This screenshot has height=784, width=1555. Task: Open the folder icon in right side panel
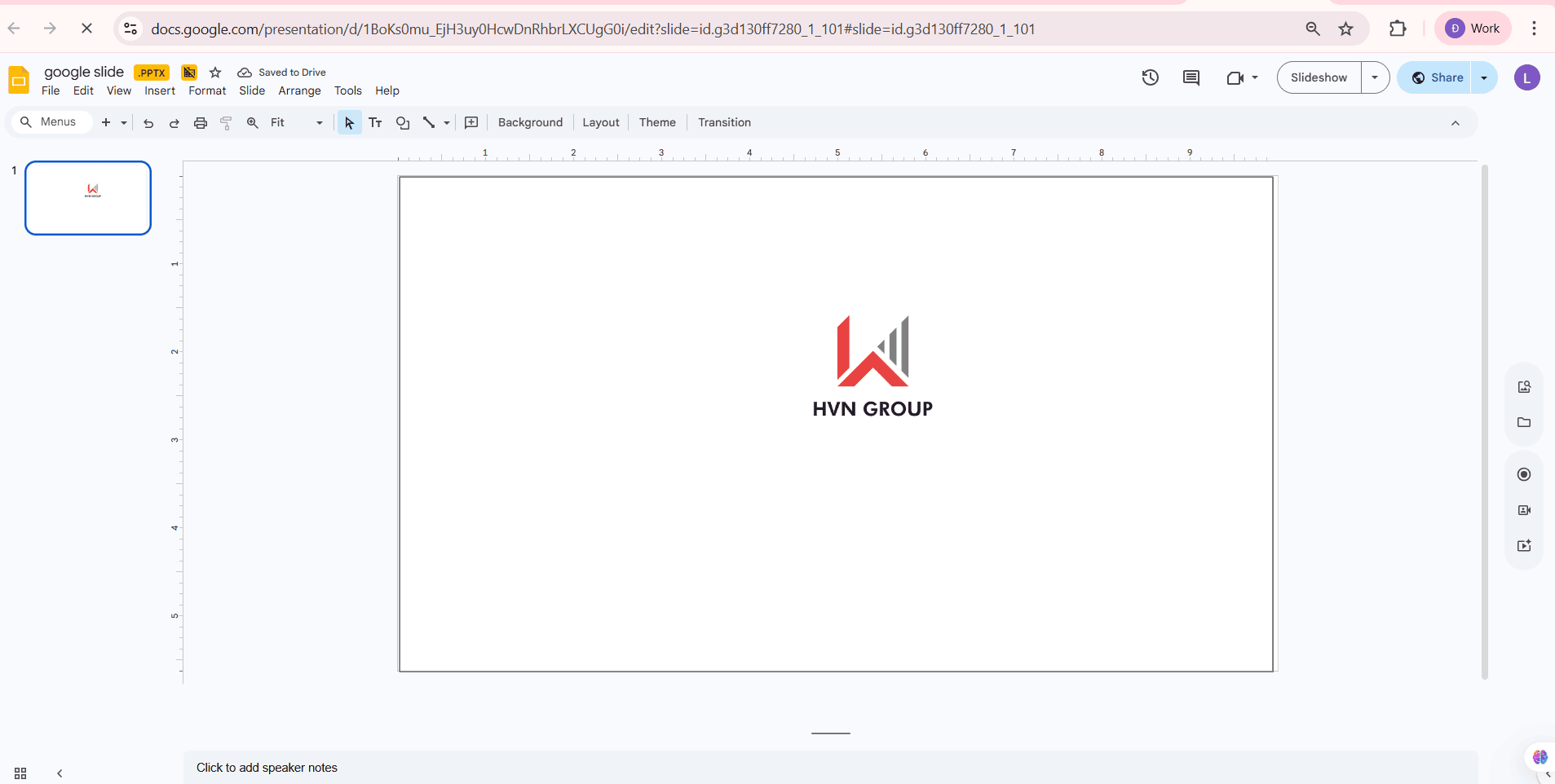click(1524, 422)
